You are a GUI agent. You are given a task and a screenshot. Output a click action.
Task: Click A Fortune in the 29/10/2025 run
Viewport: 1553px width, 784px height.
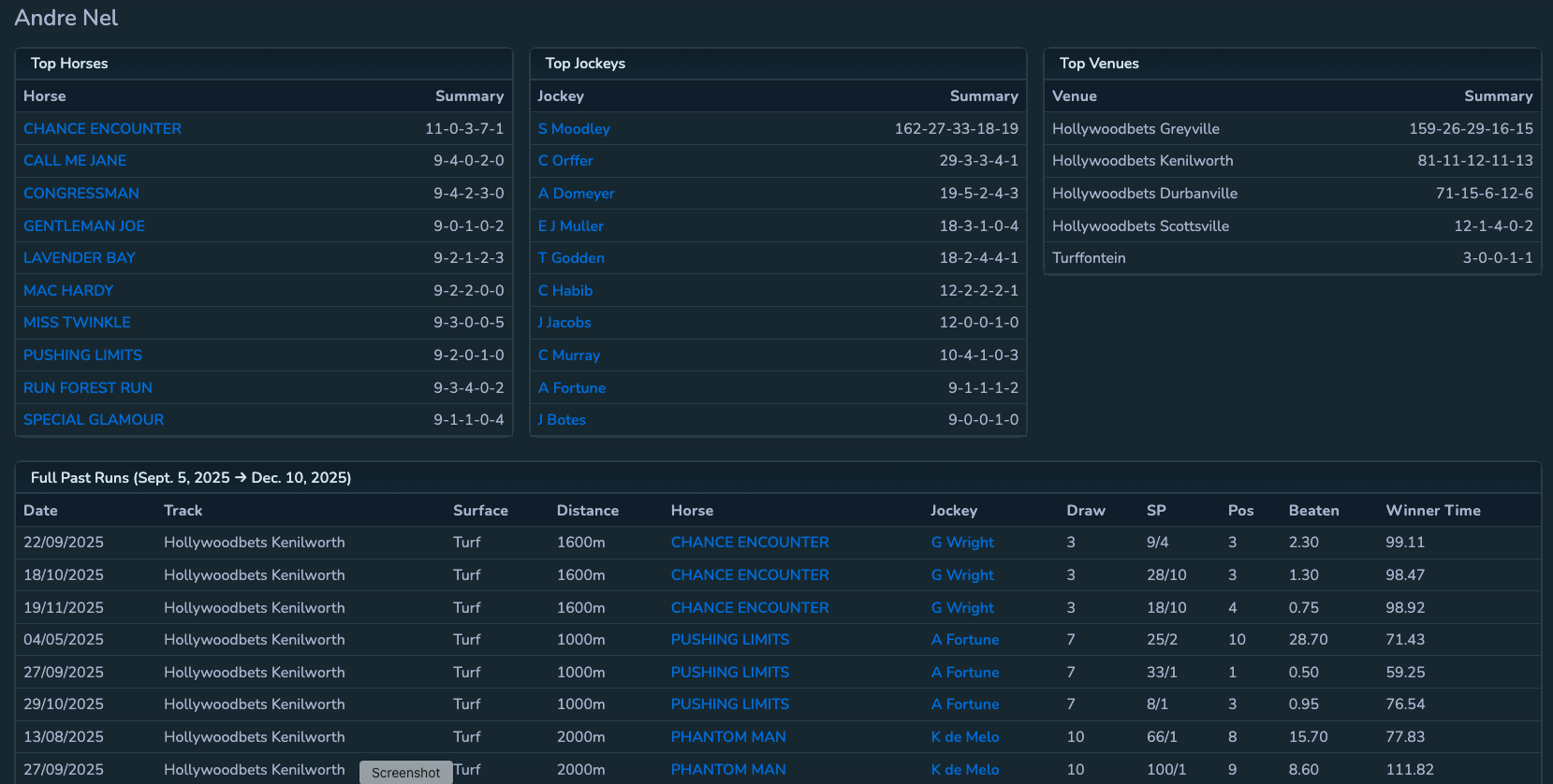point(965,704)
